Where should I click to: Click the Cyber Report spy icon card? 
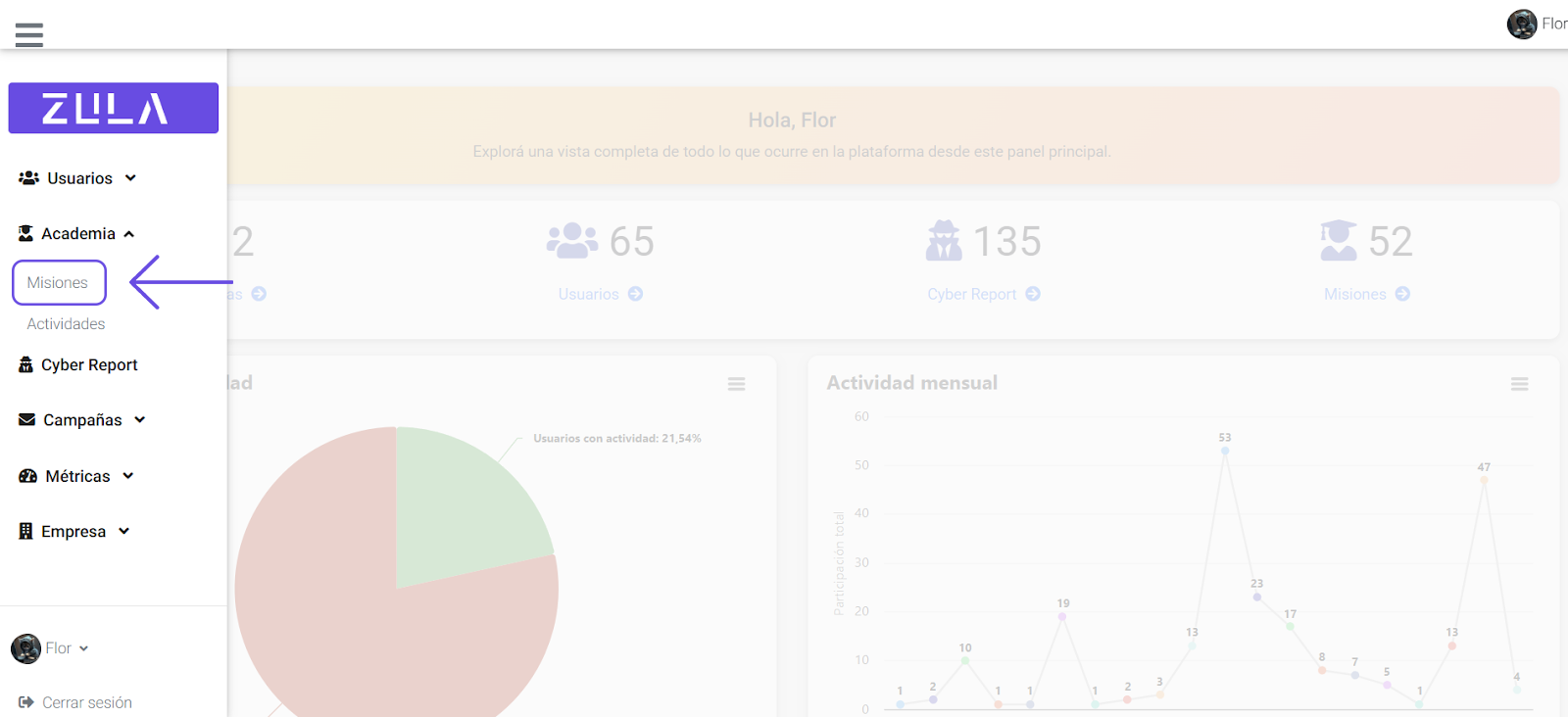pos(944,241)
